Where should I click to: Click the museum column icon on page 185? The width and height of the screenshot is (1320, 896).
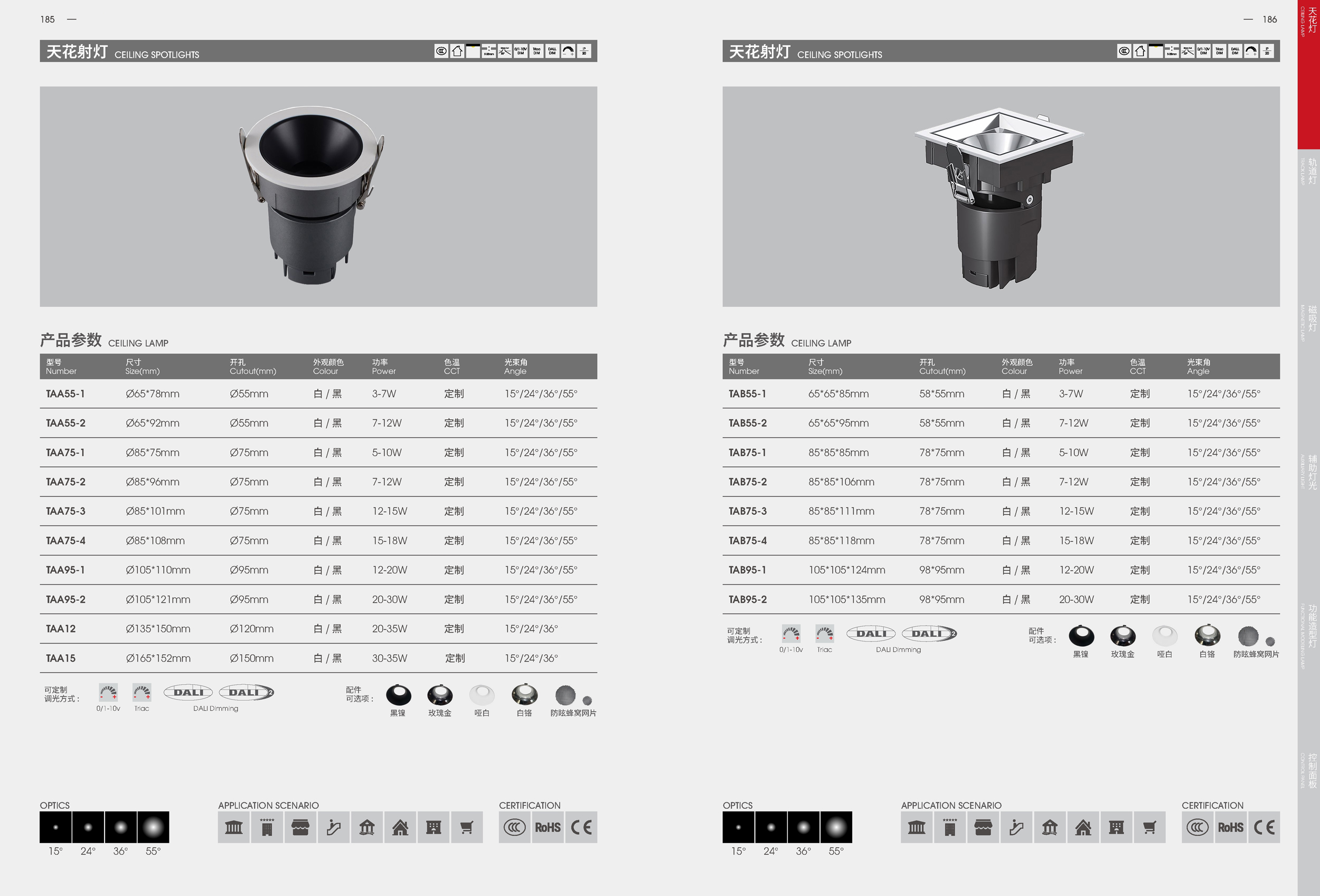coord(233,827)
